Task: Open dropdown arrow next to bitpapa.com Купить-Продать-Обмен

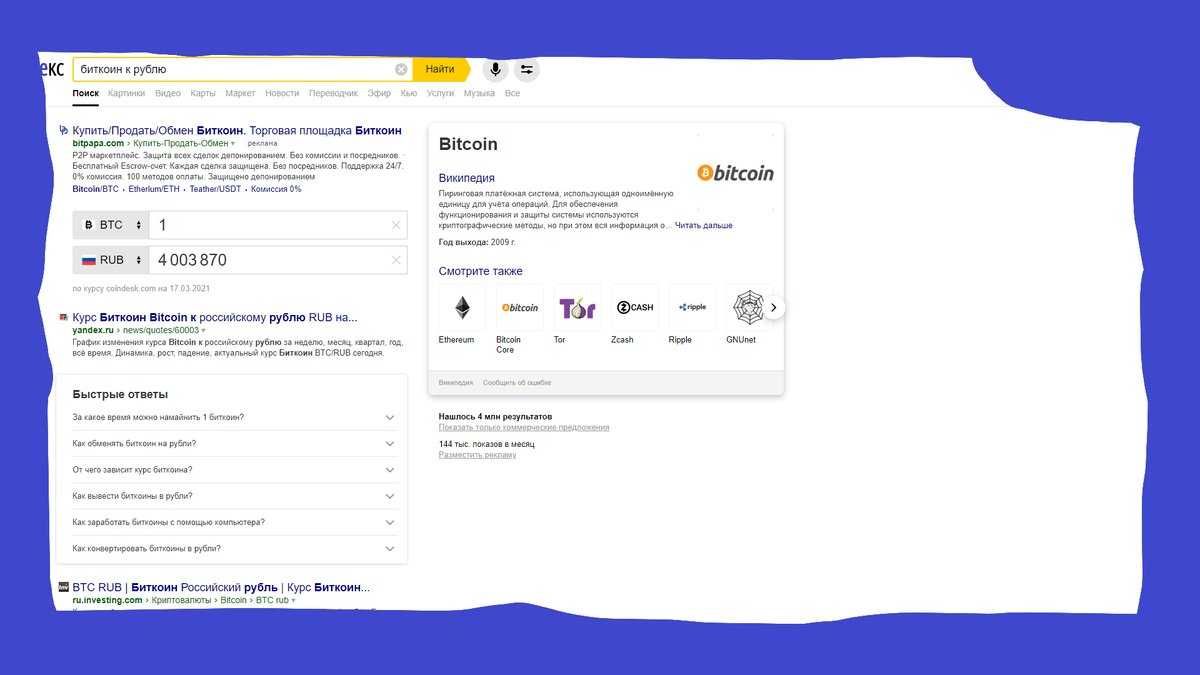Action: click(x=233, y=144)
